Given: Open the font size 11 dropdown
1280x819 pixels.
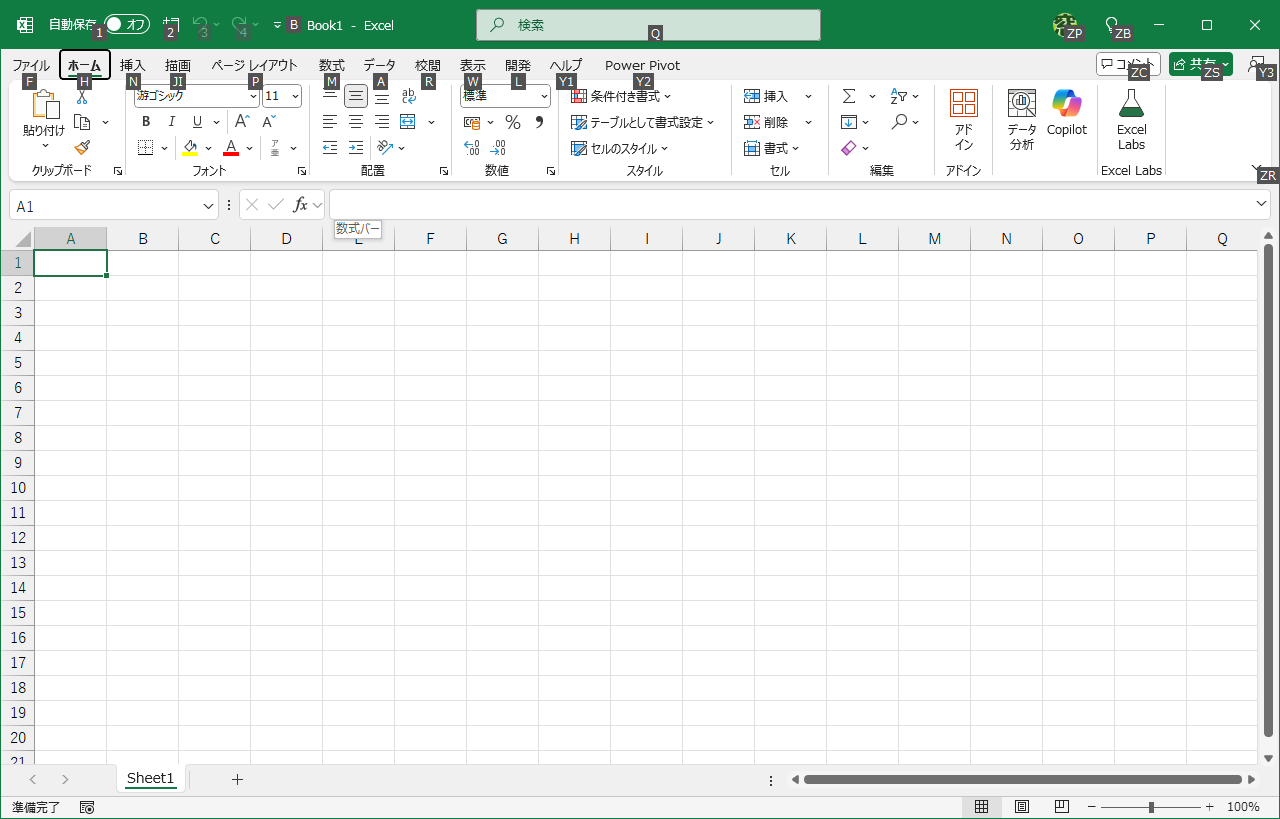Looking at the screenshot, I should coord(294,96).
